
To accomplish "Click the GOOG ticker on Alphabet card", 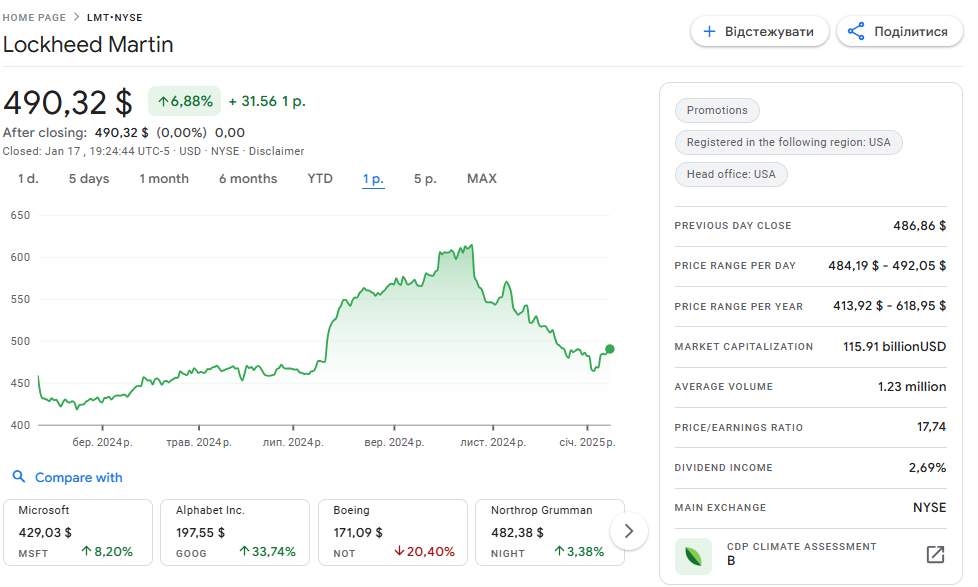I will click(x=191, y=553).
